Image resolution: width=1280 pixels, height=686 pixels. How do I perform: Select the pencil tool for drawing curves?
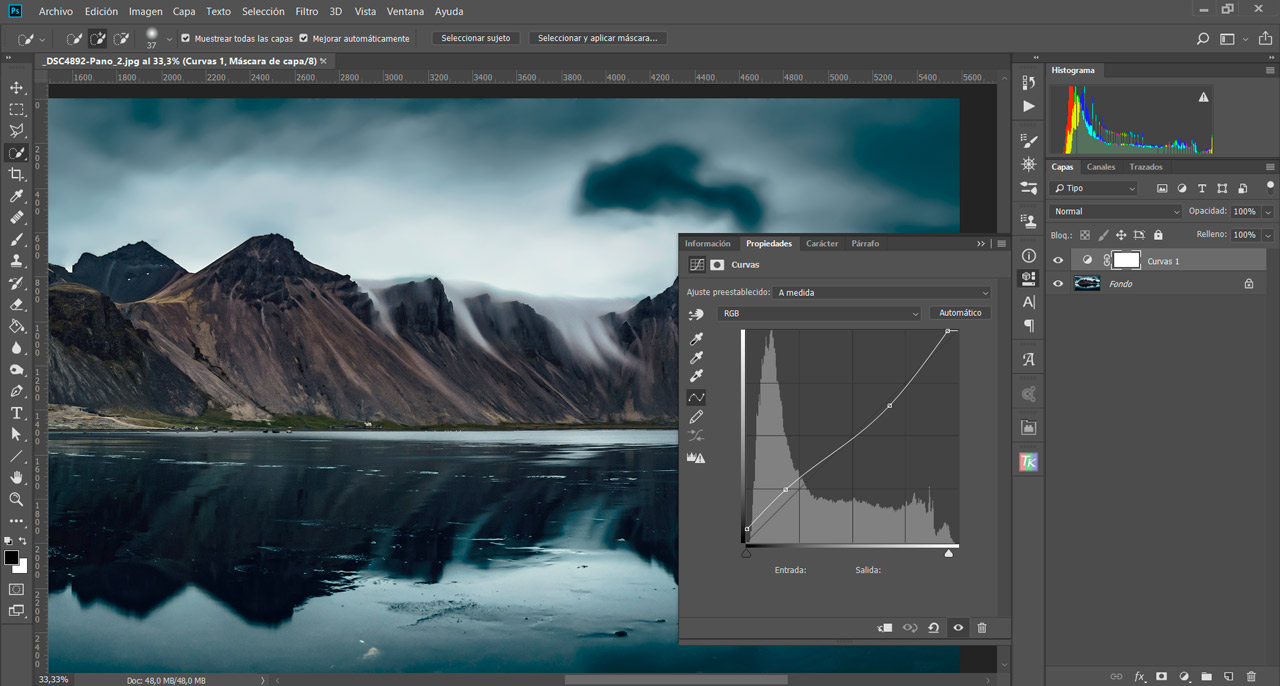696,416
